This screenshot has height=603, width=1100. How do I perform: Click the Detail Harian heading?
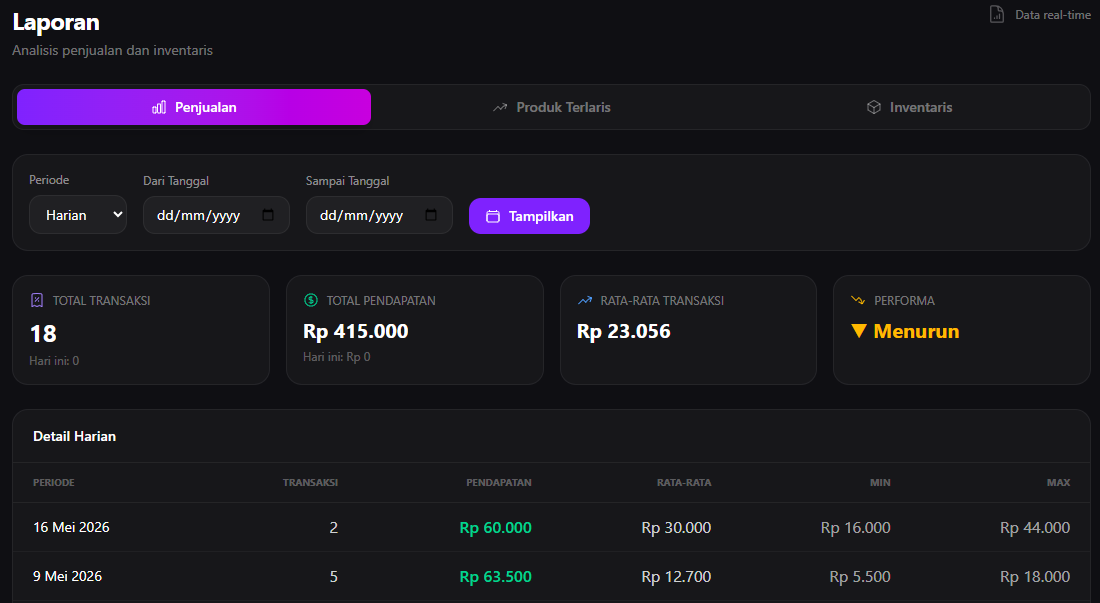coord(74,436)
